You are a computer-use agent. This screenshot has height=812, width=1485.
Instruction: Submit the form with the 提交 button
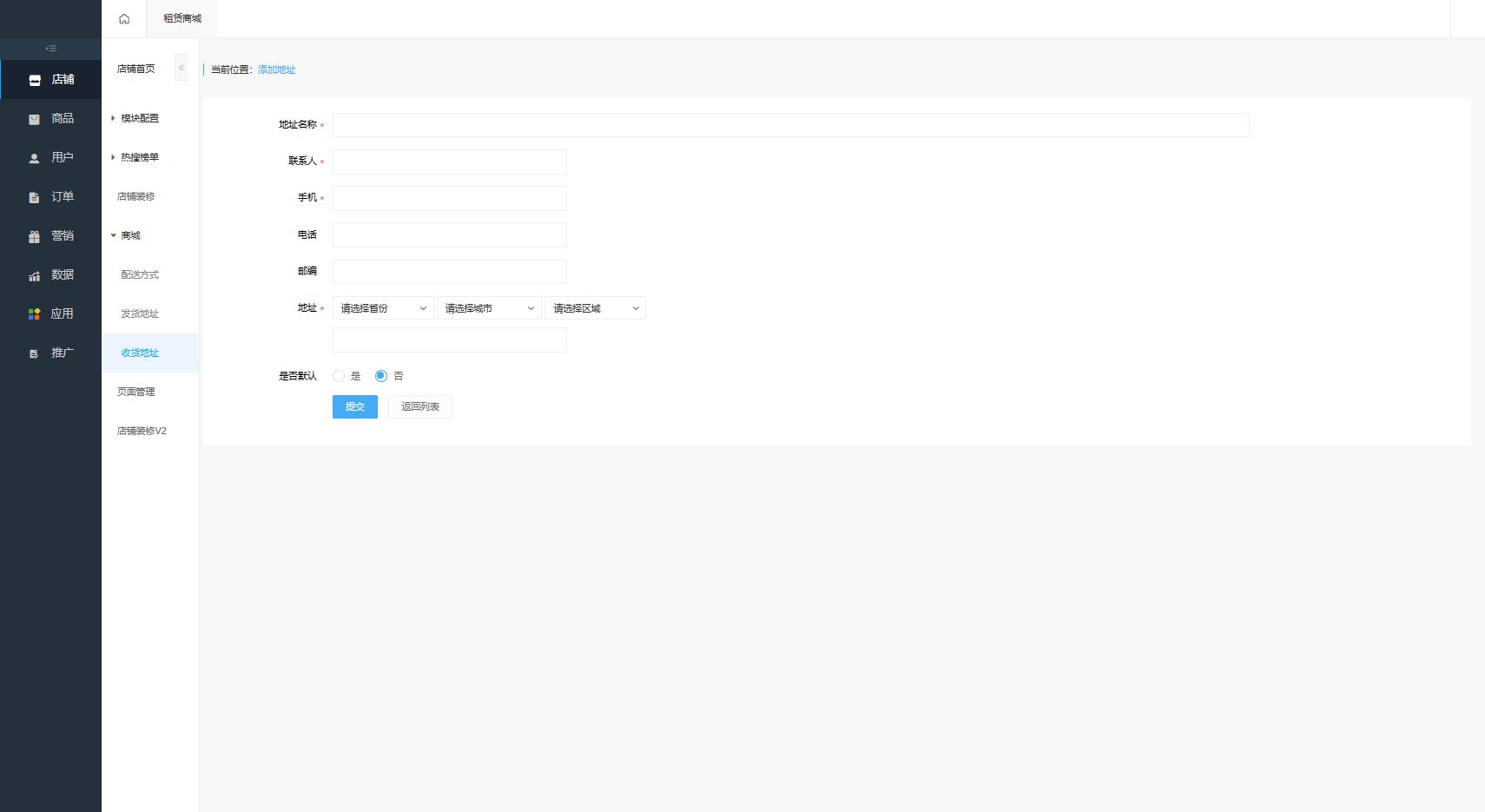pyautogui.click(x=355, y=406)
